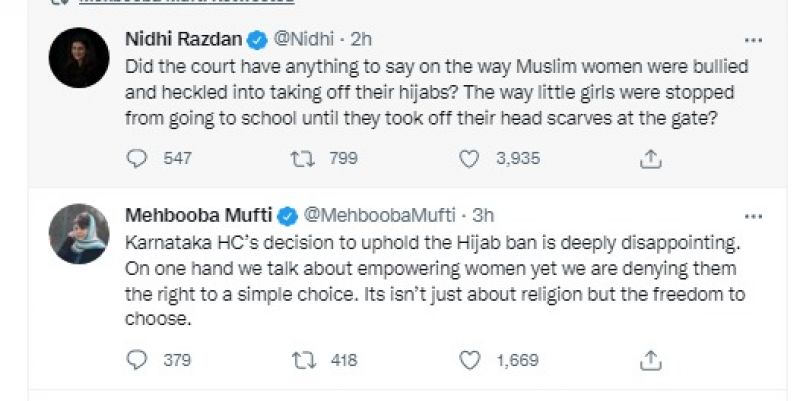Share Nidhi Razdan's tweet

point(650,158)
